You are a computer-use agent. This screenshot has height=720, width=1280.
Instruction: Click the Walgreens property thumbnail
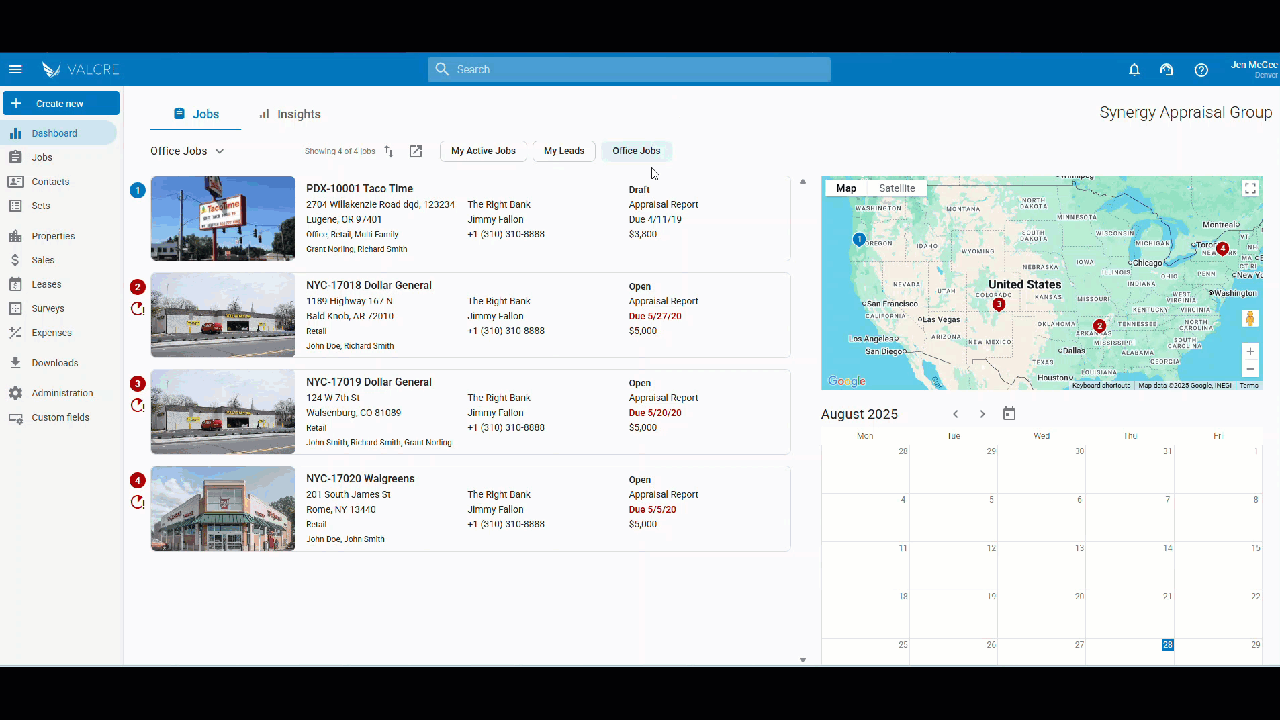point(223,508)
